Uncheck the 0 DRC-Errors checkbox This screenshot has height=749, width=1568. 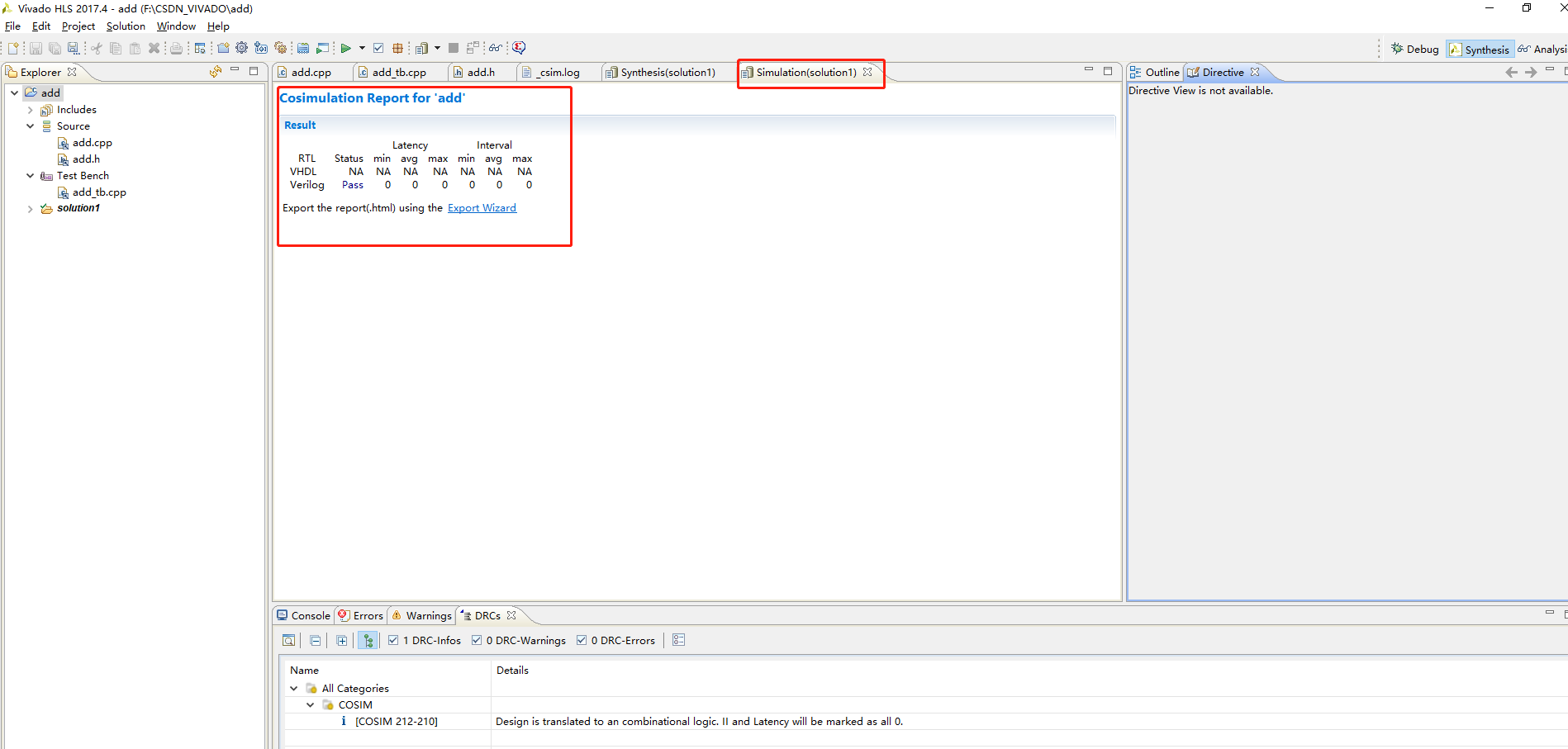[x=582, y=640]
